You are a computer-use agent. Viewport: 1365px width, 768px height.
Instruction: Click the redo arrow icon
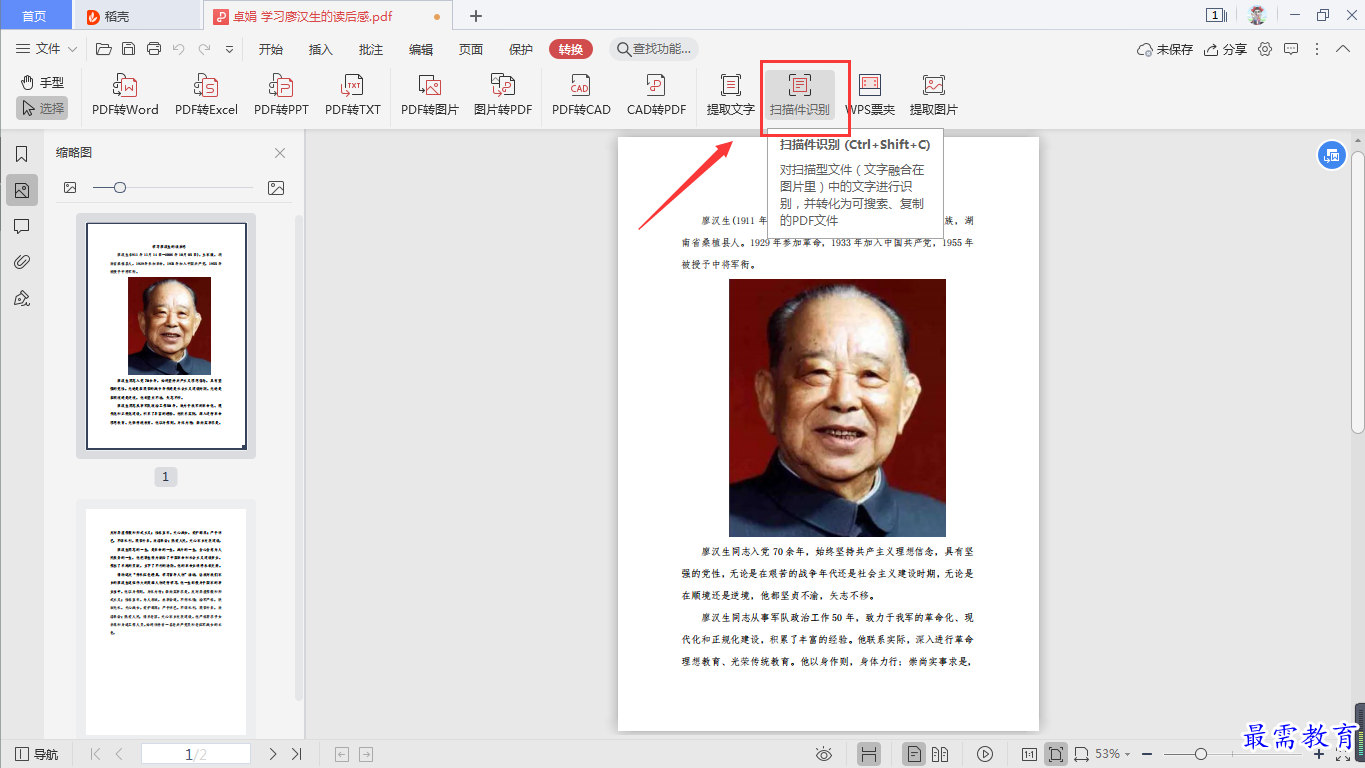click(204, 49)
